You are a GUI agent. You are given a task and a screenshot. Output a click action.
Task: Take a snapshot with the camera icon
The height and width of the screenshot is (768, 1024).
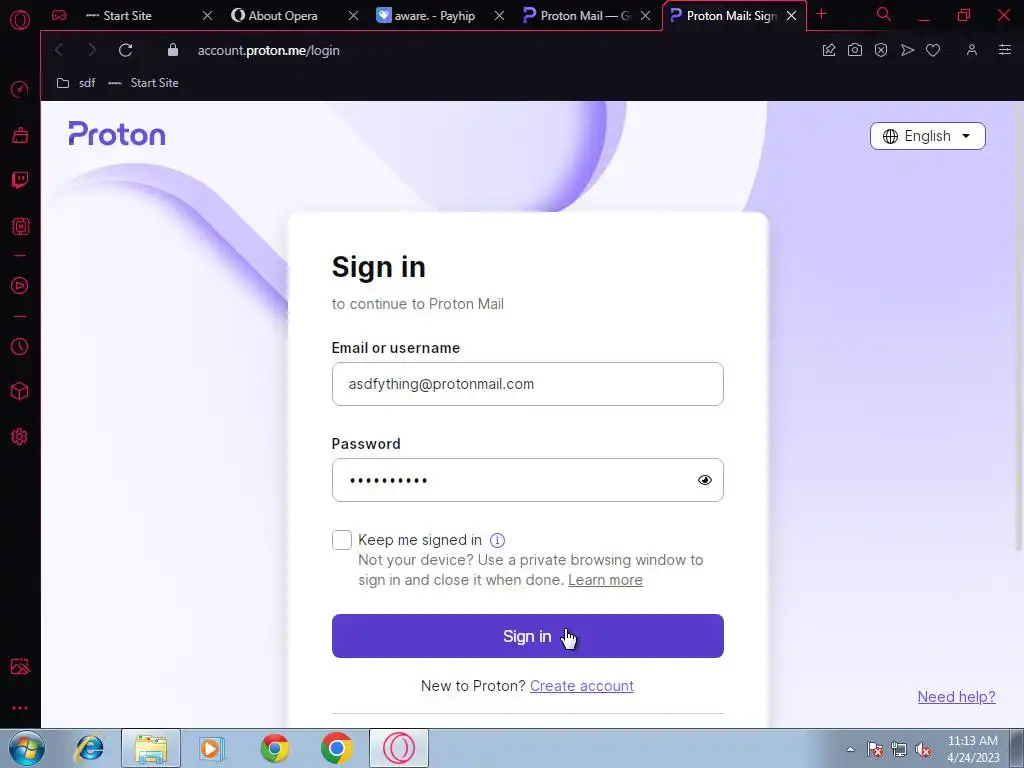854,50
